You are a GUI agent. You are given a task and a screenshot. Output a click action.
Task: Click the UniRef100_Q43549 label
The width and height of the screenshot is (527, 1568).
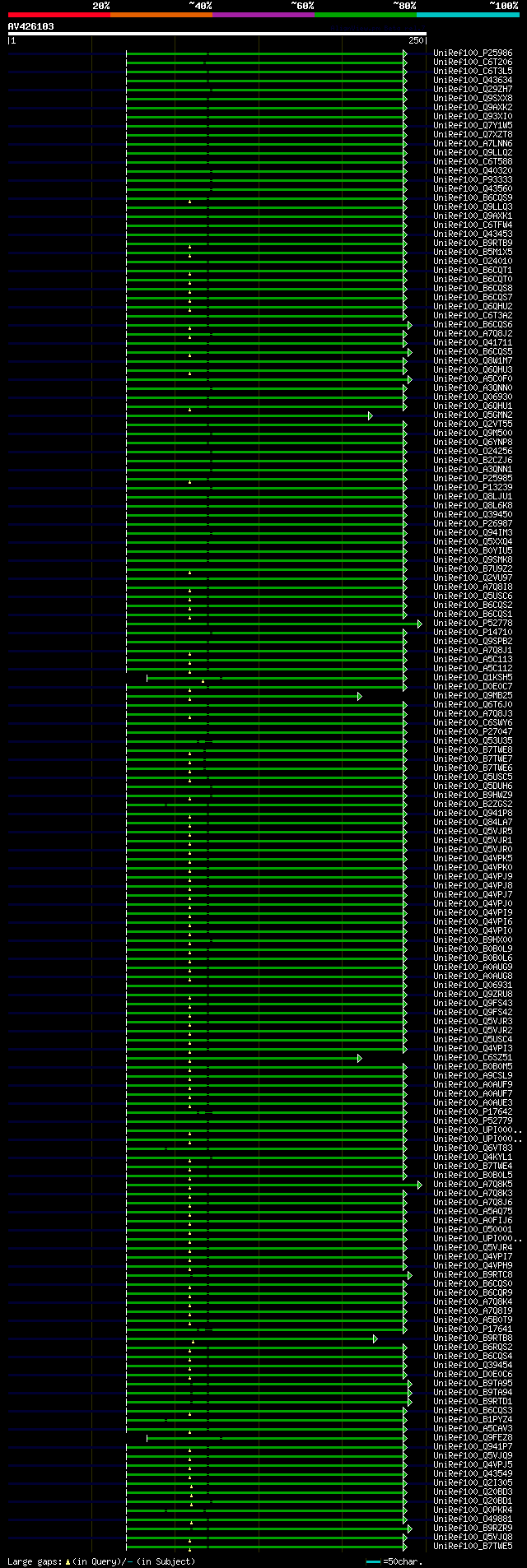pos(473,1474)
